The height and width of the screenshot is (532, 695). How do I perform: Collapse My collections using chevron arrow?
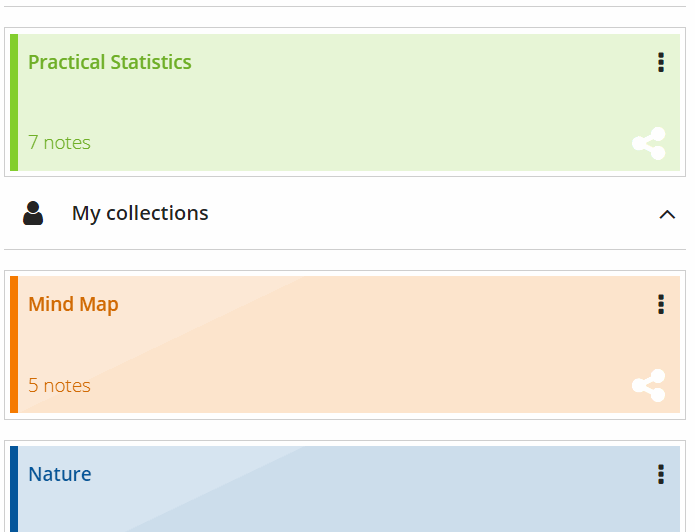coord(667,215)
